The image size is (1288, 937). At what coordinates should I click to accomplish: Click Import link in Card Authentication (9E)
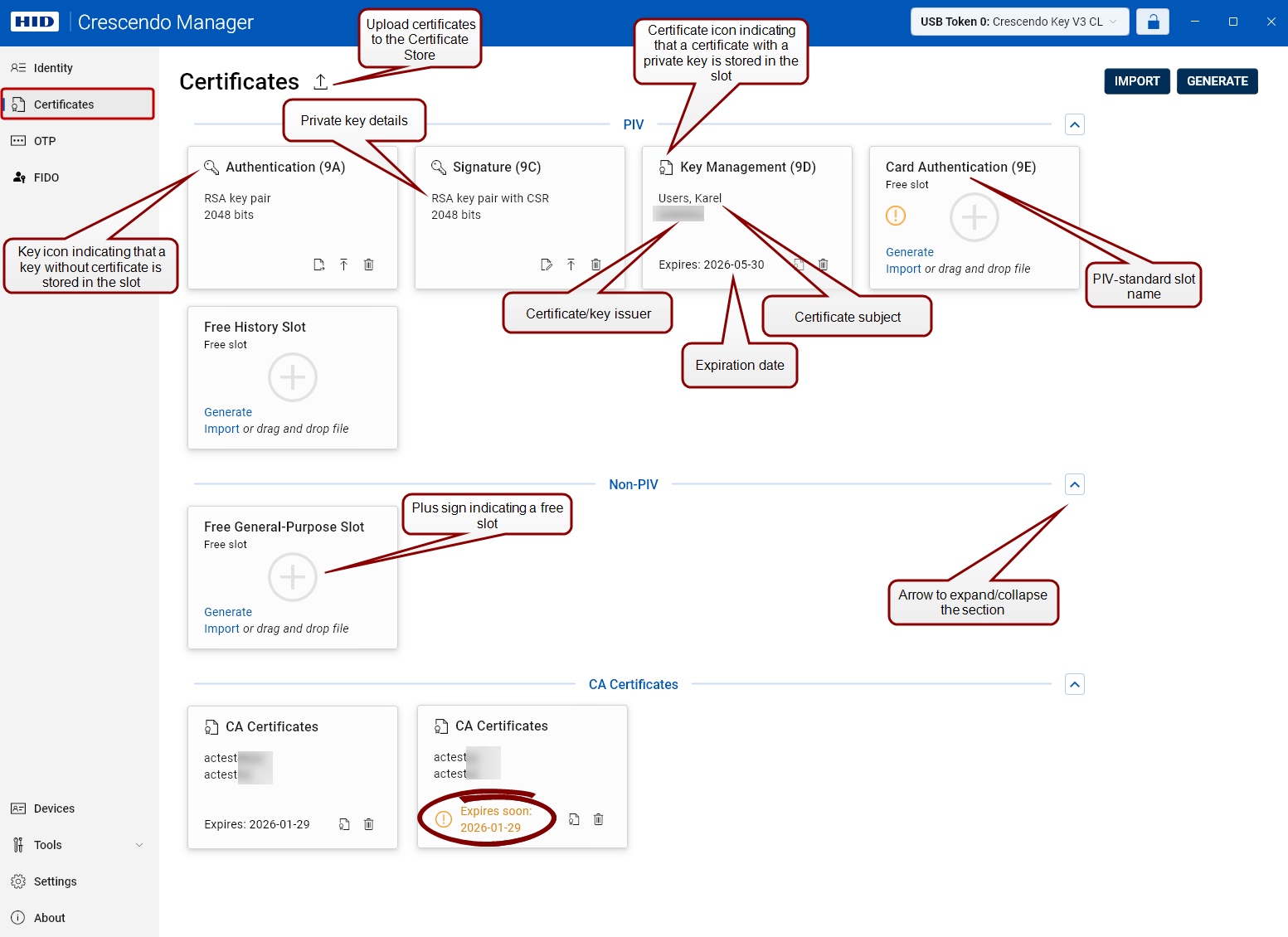(902, 269)
